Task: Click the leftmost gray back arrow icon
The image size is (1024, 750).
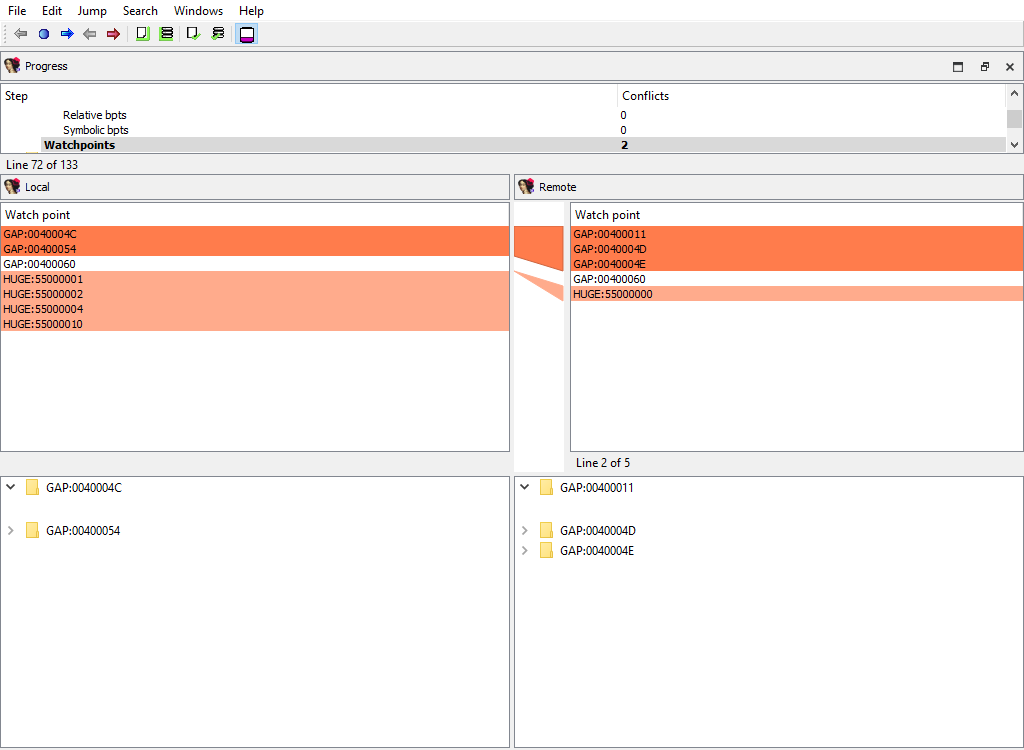Action: [x=19, y=33]
